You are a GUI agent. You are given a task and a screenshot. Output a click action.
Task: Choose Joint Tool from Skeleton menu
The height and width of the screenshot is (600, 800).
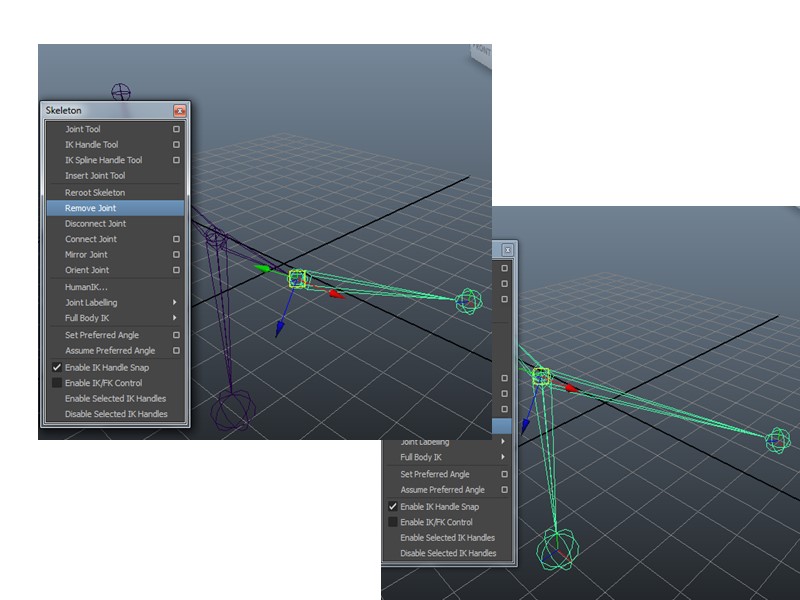point(83,129)
